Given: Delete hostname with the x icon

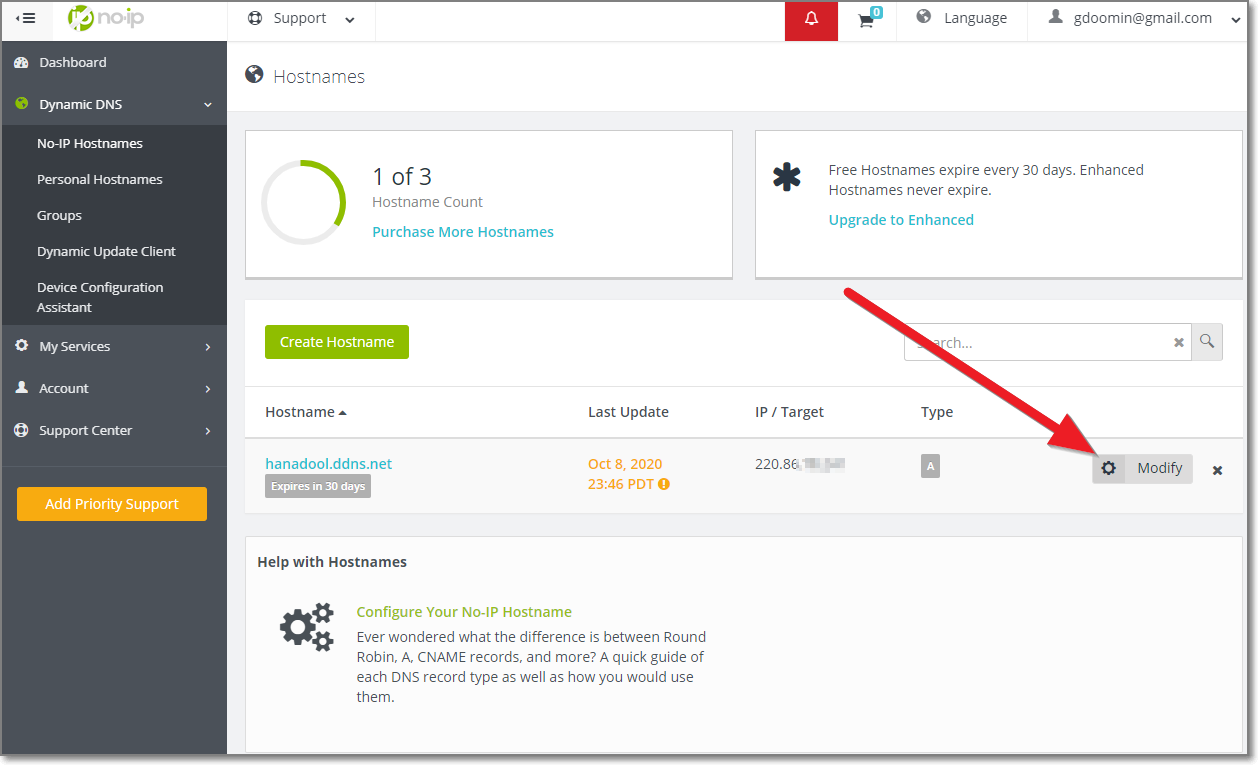Looking at the screenshot, I should click(1217, 470).
